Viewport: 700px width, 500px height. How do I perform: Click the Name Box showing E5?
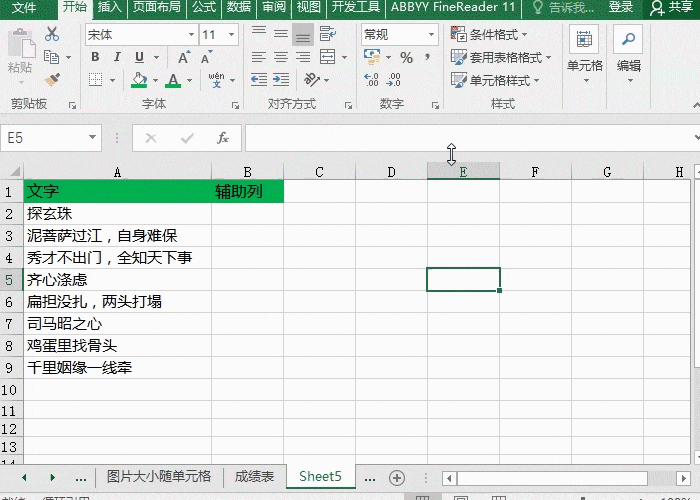(x=42, y=138)
